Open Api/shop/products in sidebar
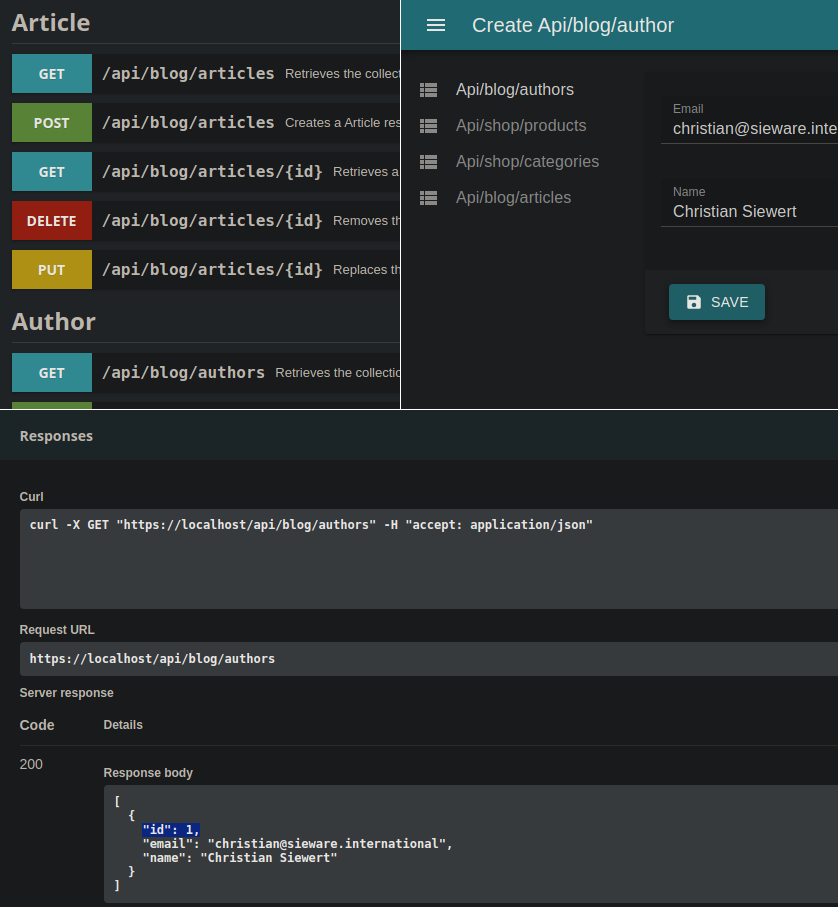The height and width of the screenshot is (907, 838). tap(520, 126)
